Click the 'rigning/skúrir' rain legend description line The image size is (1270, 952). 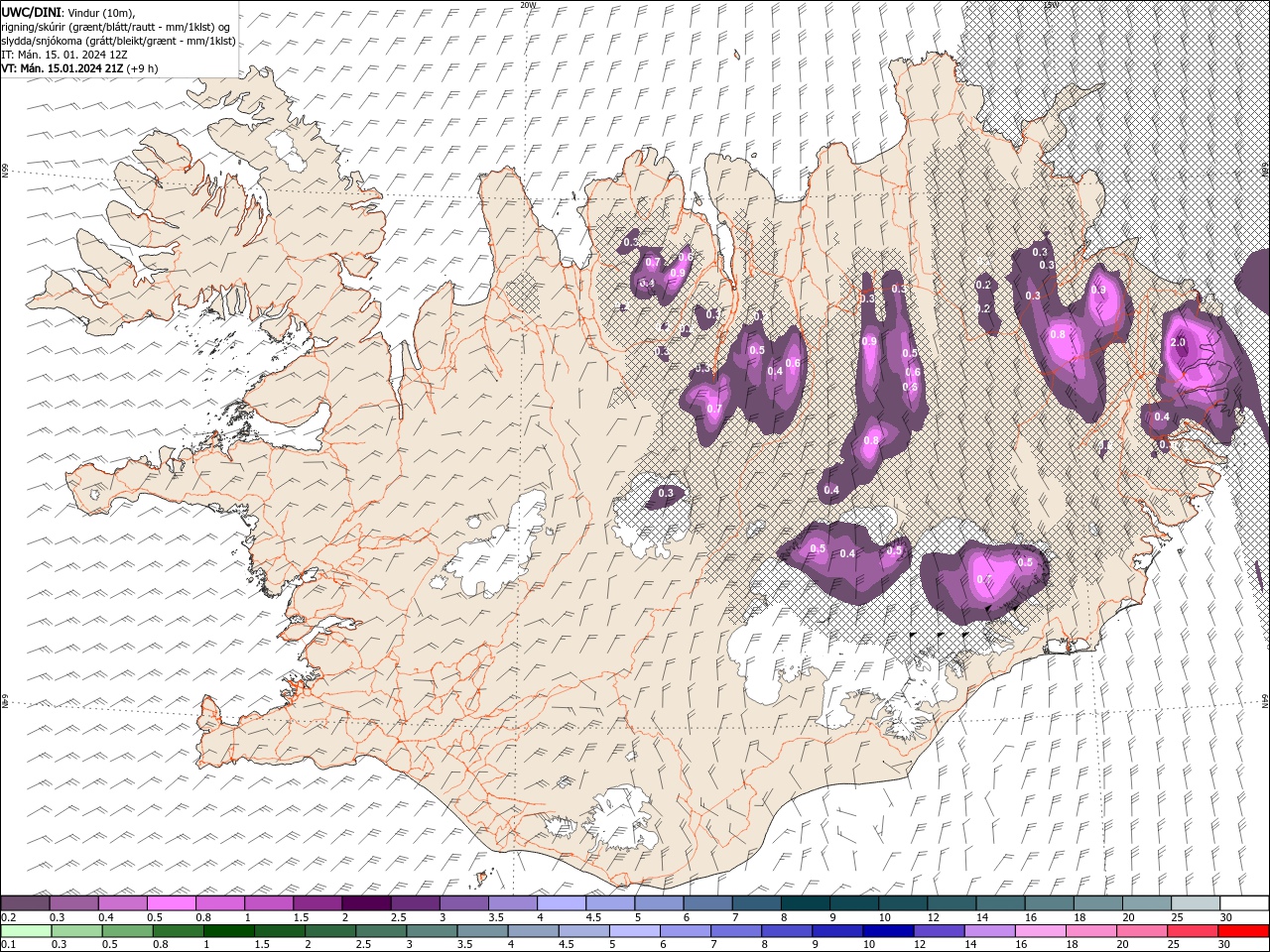click(115, 26)
